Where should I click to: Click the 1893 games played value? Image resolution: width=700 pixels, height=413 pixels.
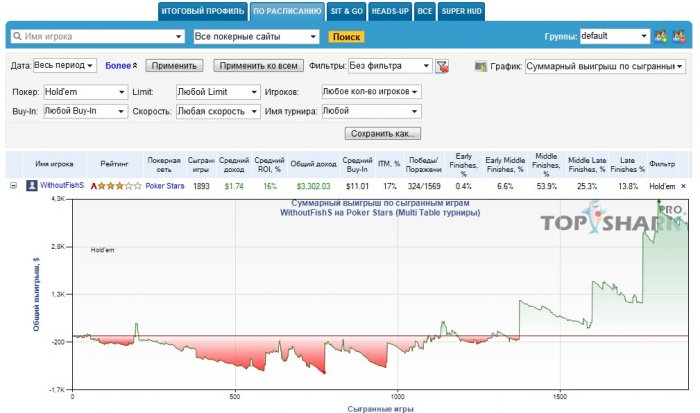coord(201,186)
